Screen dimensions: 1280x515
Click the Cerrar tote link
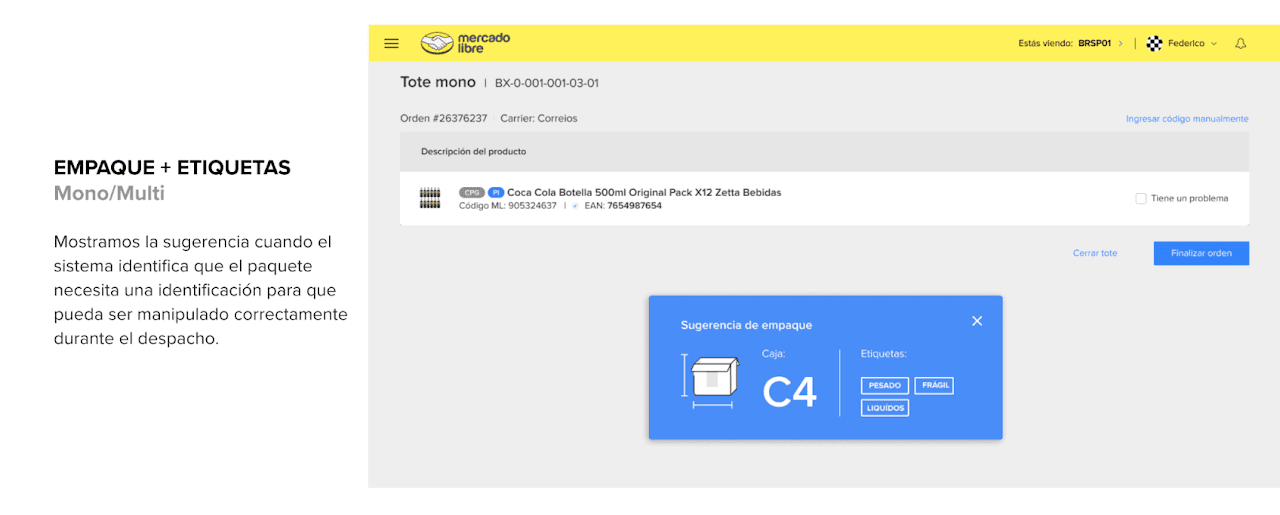click(x=1095, y=253)
